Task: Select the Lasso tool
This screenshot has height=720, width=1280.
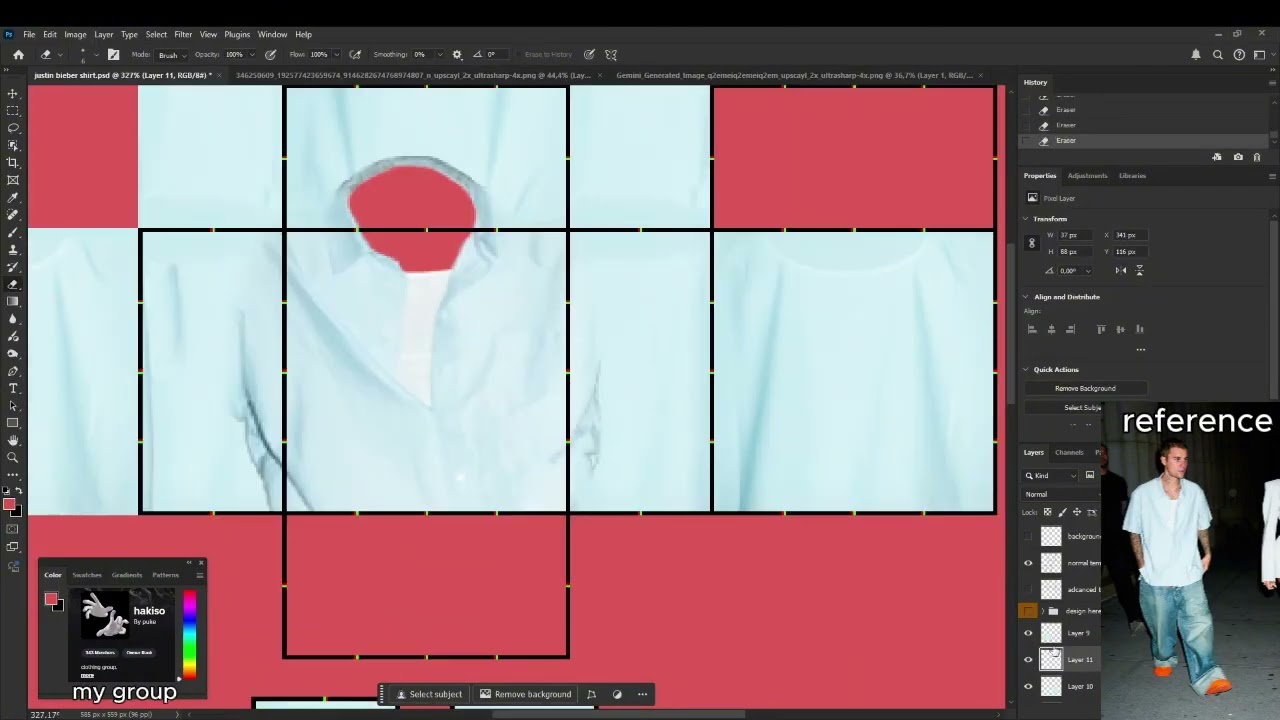Action: click(13, 128)
